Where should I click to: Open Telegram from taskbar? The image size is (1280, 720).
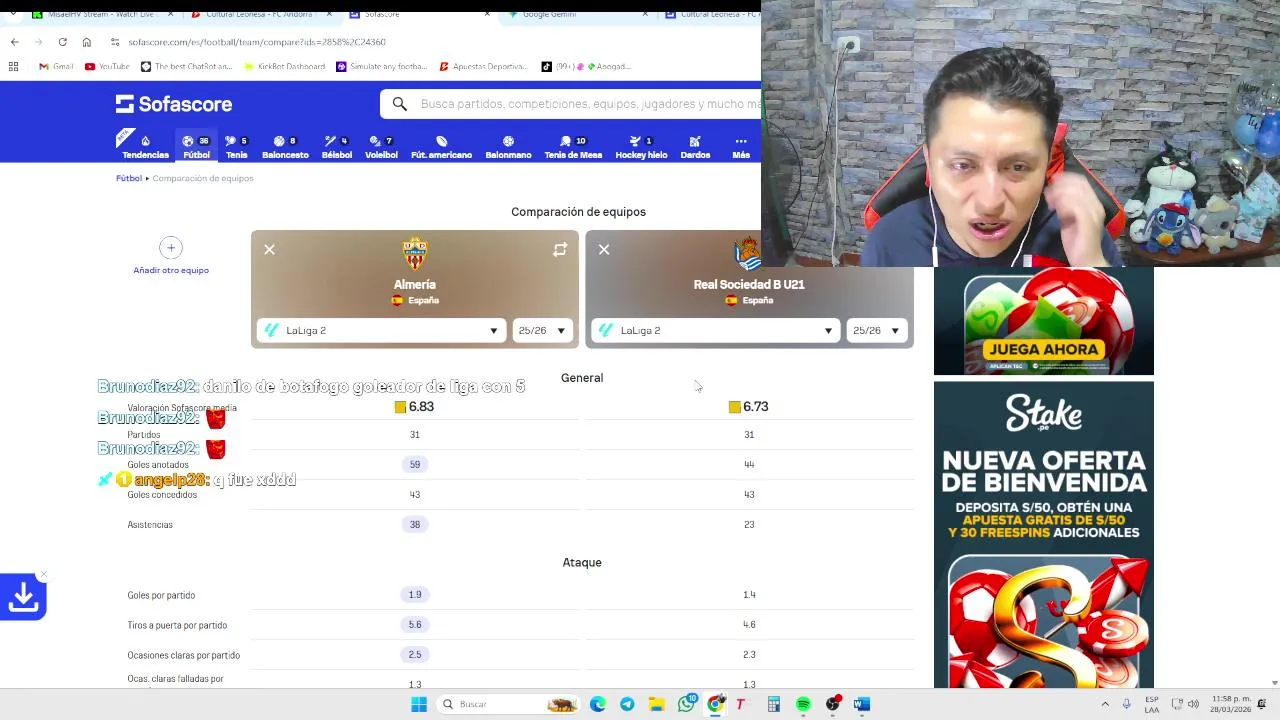(x=627, y=704)
